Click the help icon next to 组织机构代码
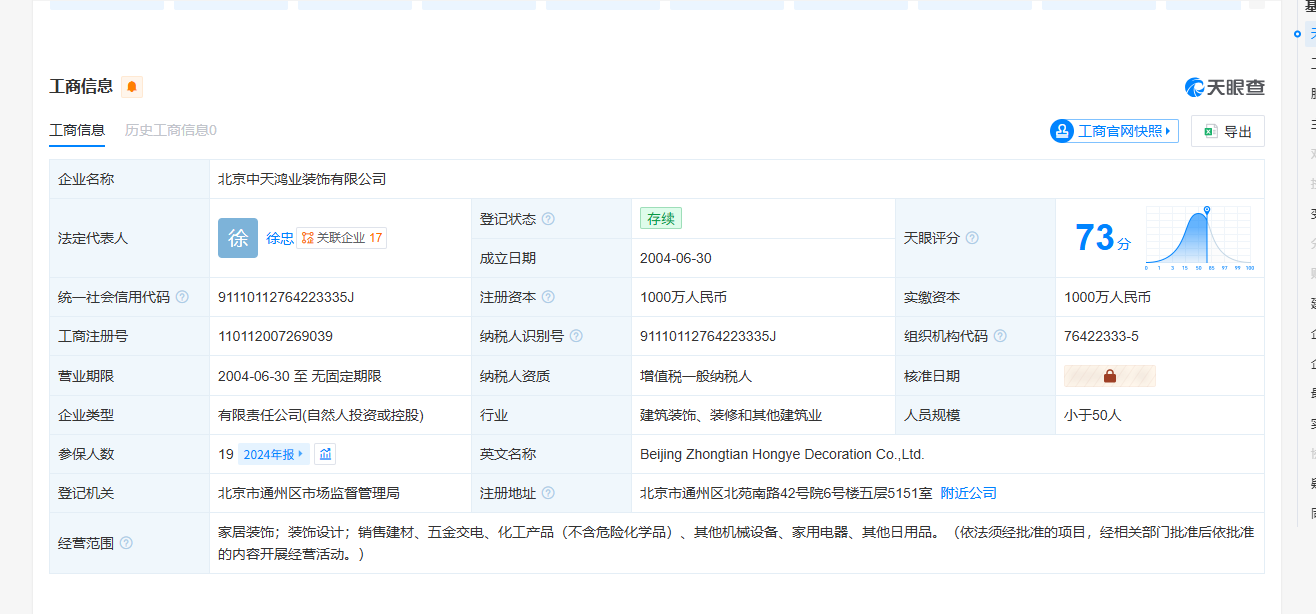This screenshot has height=614, width=1316. coord(1000,336)
